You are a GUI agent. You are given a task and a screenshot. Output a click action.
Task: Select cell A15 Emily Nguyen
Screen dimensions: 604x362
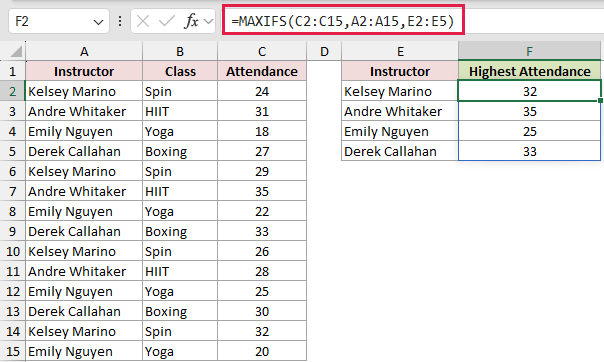tap(84, 352)
